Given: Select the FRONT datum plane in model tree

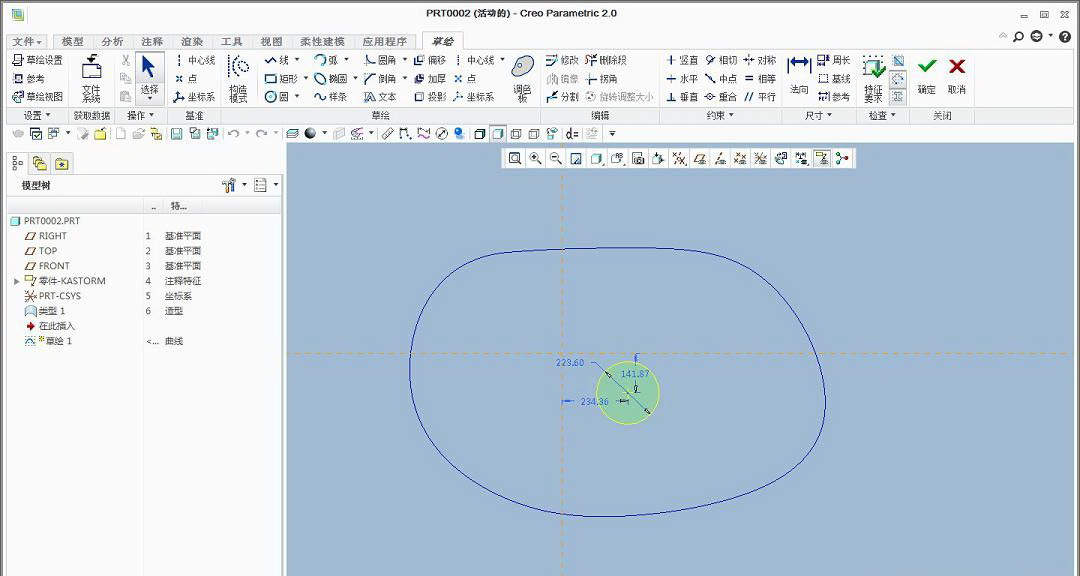Looking at the screenshot, I should (54, 266).
